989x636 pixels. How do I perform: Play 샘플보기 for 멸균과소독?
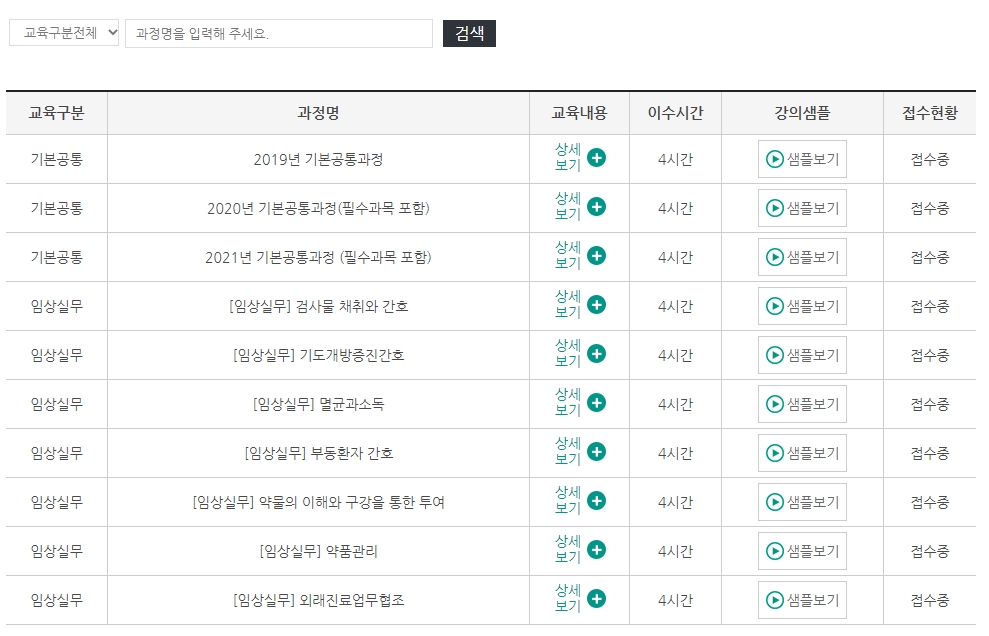coord(802,404)
